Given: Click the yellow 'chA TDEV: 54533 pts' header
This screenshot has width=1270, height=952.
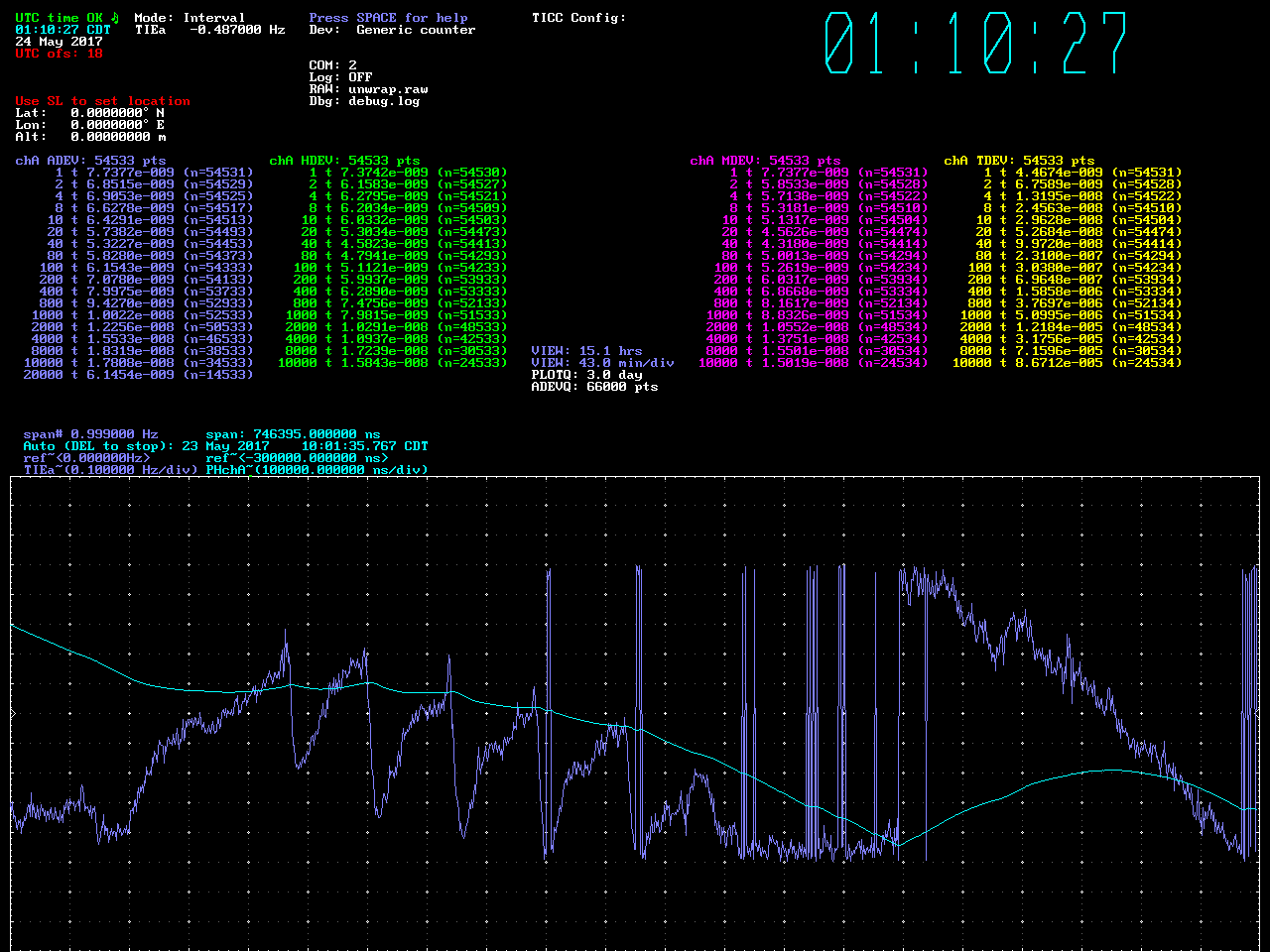Looking at the screenshot, I should [1019, 161].
